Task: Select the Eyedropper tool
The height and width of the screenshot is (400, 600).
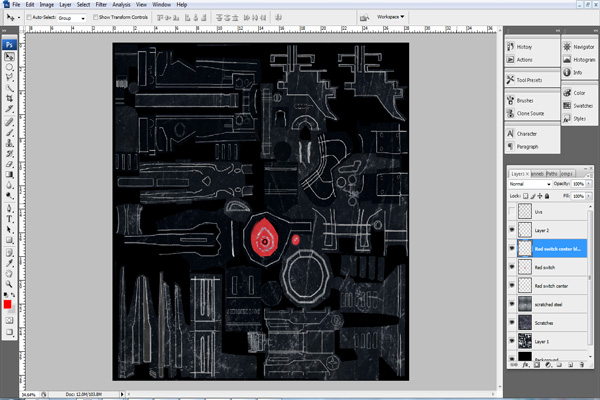Action: (x=9, y=263)
